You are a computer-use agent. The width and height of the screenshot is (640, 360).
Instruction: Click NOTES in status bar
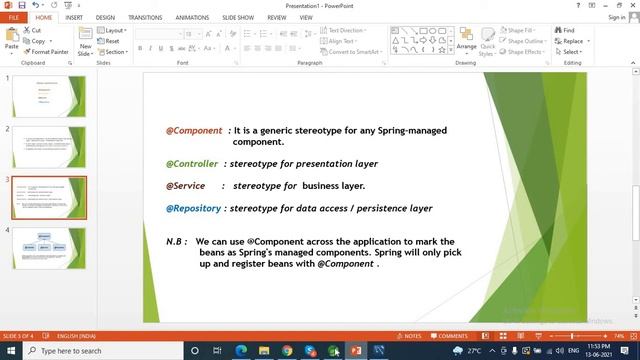tap(409, 336)
